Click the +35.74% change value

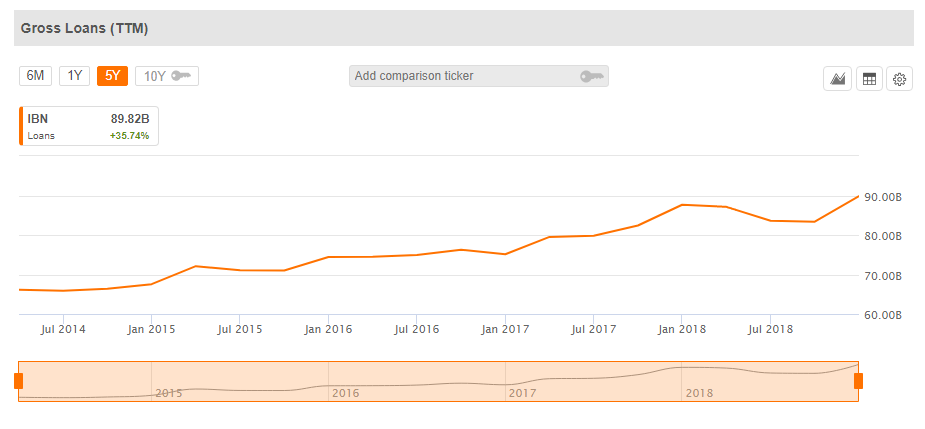click(x=129, y=136)
